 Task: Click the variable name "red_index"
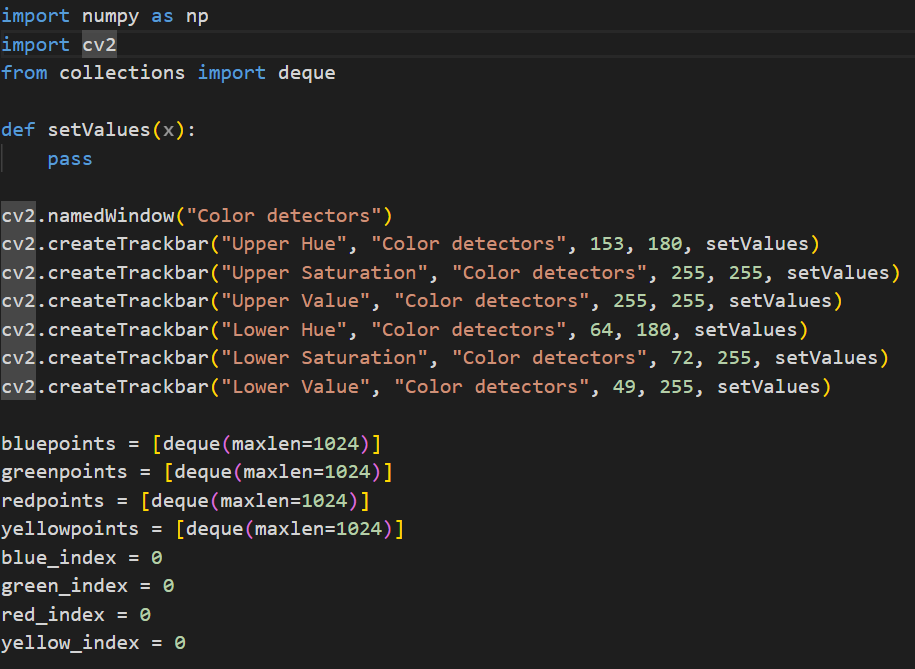pyautogui.click(x=53, y=615)
